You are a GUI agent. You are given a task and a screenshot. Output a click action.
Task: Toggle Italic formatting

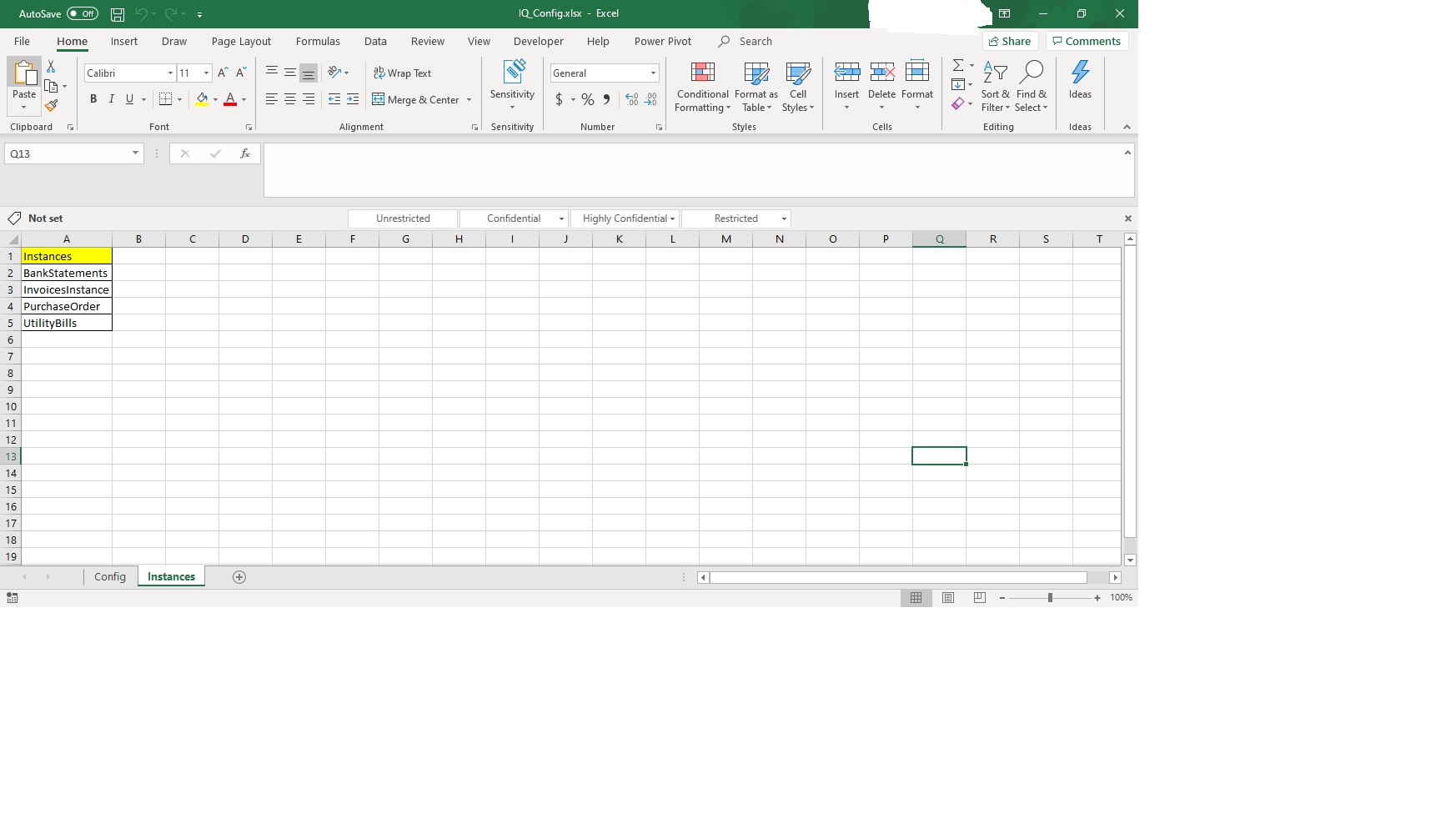[x=112, y=99]
